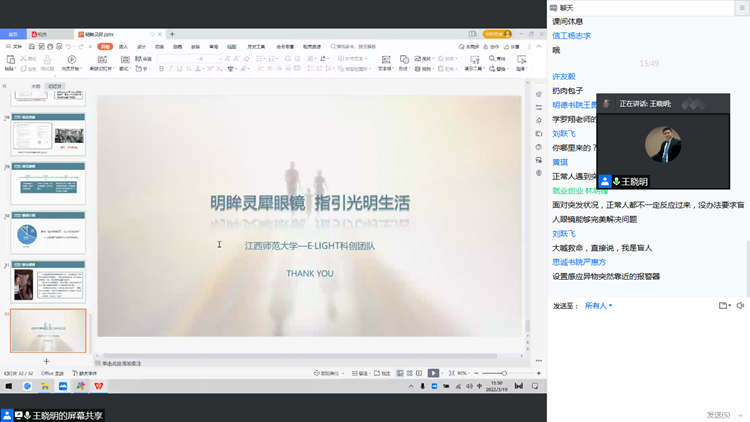Open File Explorer taskbar icon
Screen dimensions: 750x422
coord(45,386)
